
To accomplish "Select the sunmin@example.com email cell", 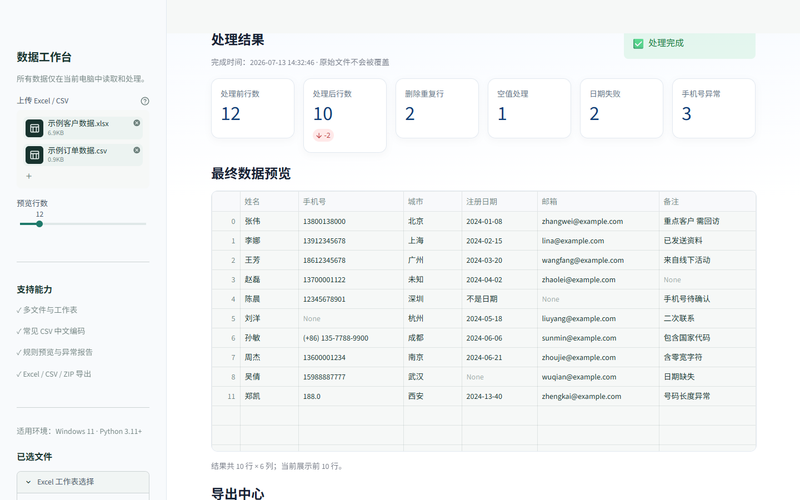I will click(598, 338).
